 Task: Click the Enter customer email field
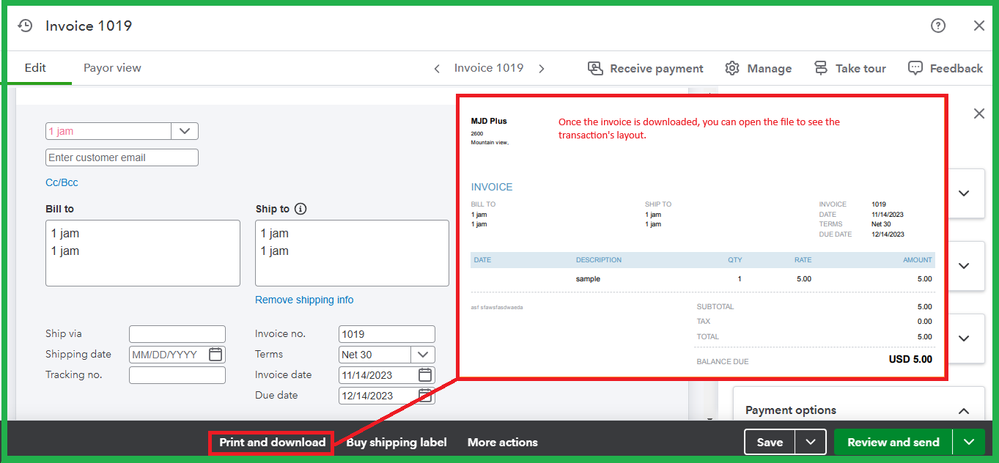pos(122,157)
